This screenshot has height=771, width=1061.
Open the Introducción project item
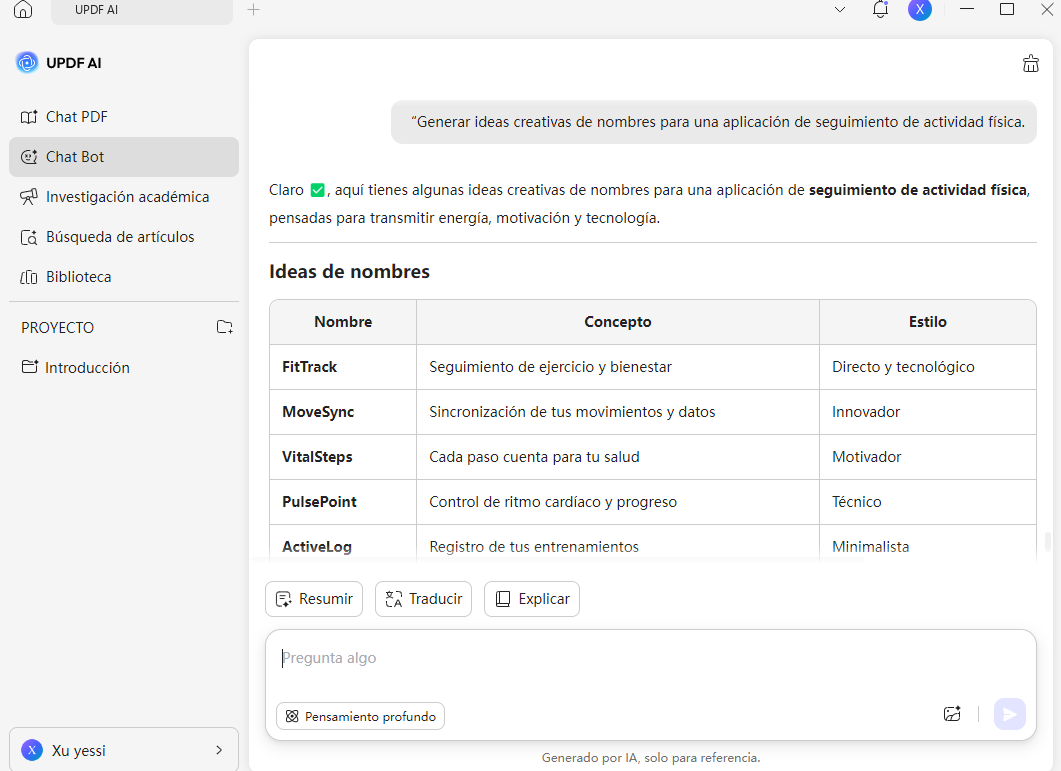87,367
